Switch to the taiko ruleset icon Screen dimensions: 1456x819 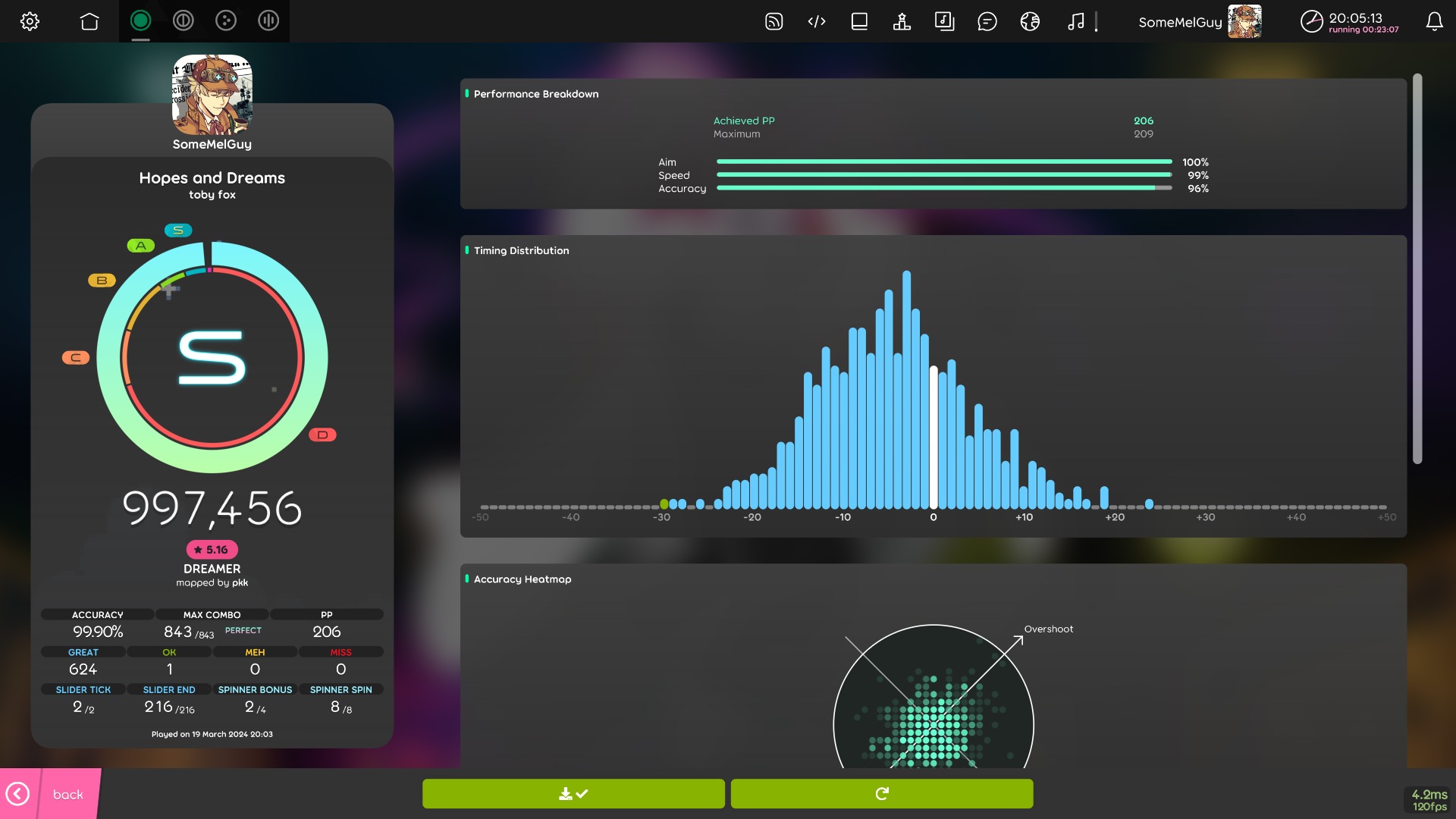point(183,21)
